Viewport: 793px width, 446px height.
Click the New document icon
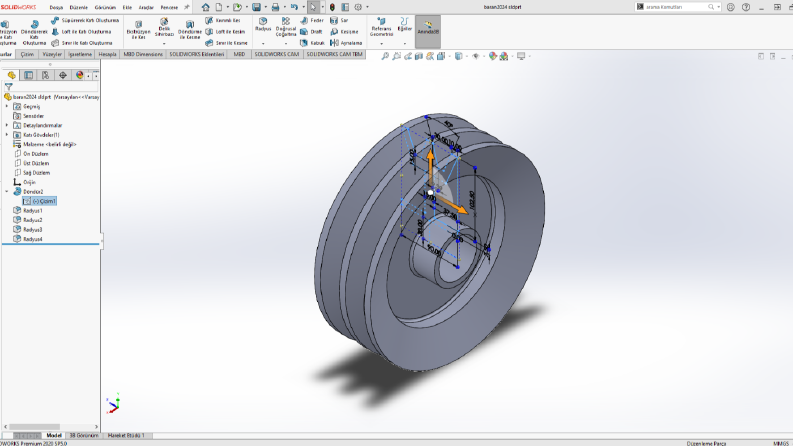click(219, 7)
